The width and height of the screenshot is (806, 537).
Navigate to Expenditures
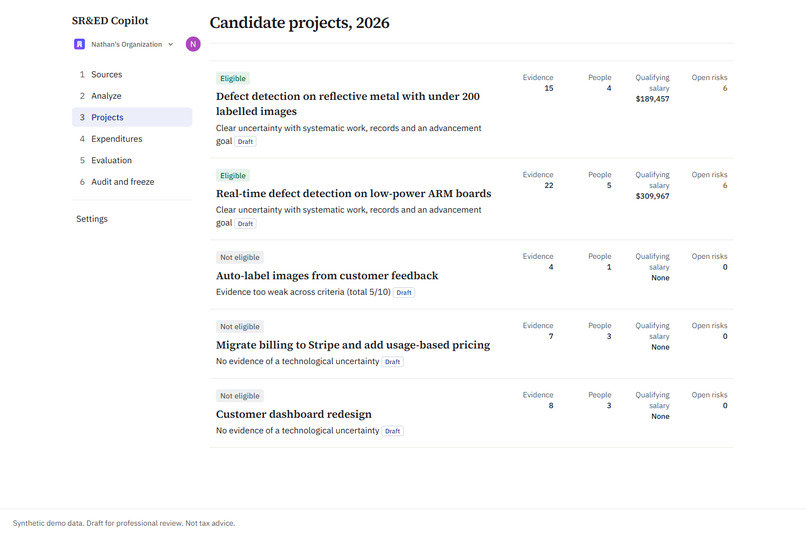[132, 139]
